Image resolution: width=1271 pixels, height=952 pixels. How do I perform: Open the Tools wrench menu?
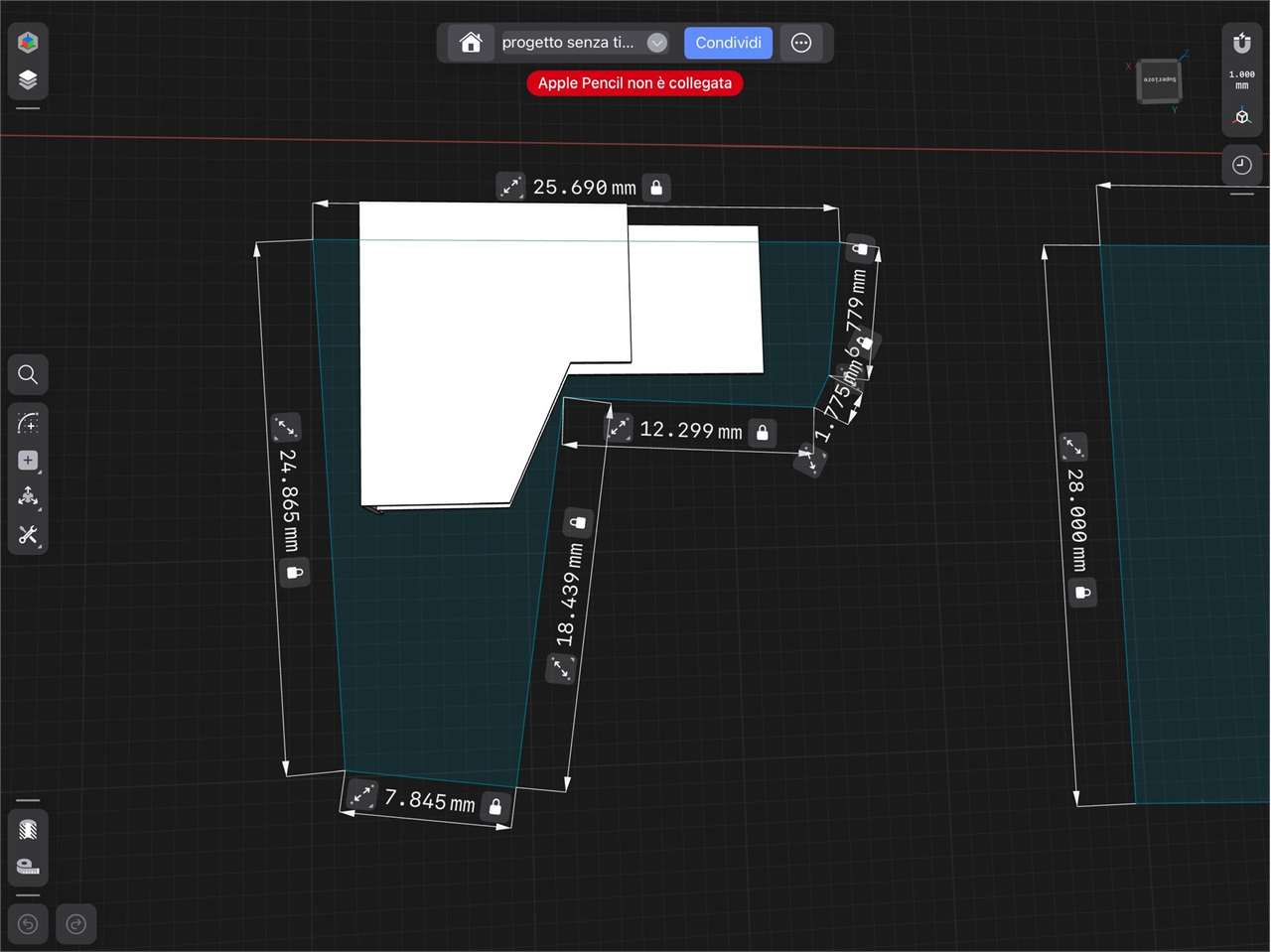(28, 535)
